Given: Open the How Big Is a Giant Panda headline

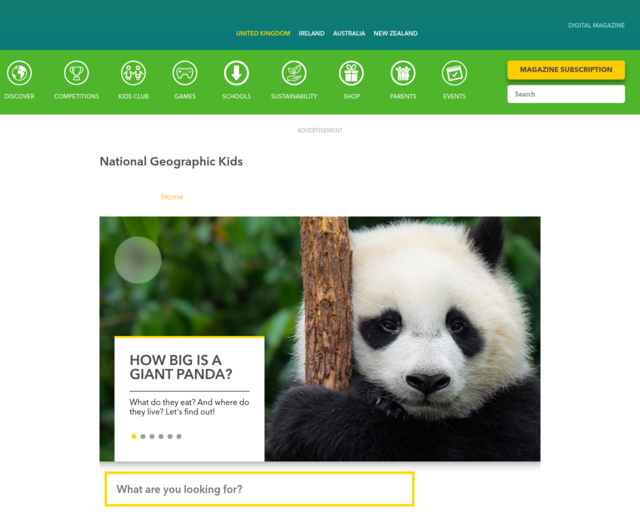Looking at the screenshot, I should click(181, 367).
